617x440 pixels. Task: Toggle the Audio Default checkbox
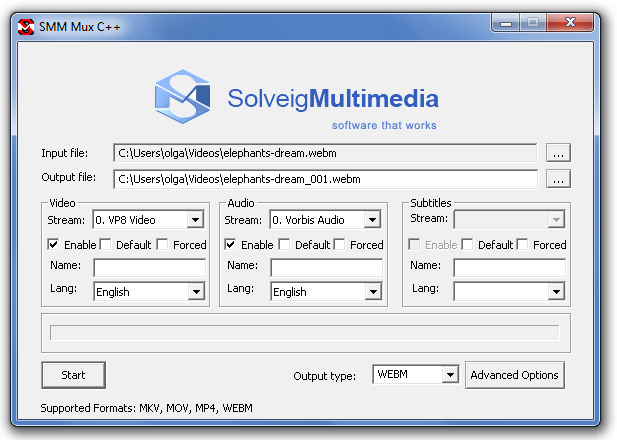click(284, 244)
